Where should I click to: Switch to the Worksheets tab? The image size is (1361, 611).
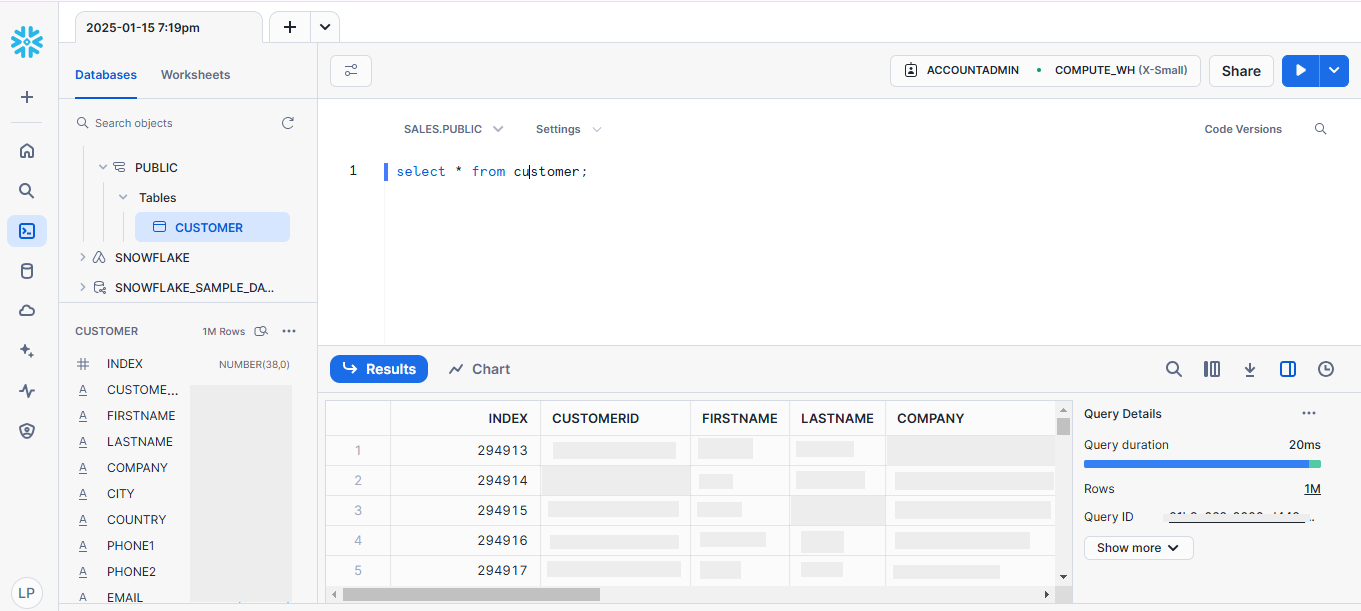(x=195, y=75)
